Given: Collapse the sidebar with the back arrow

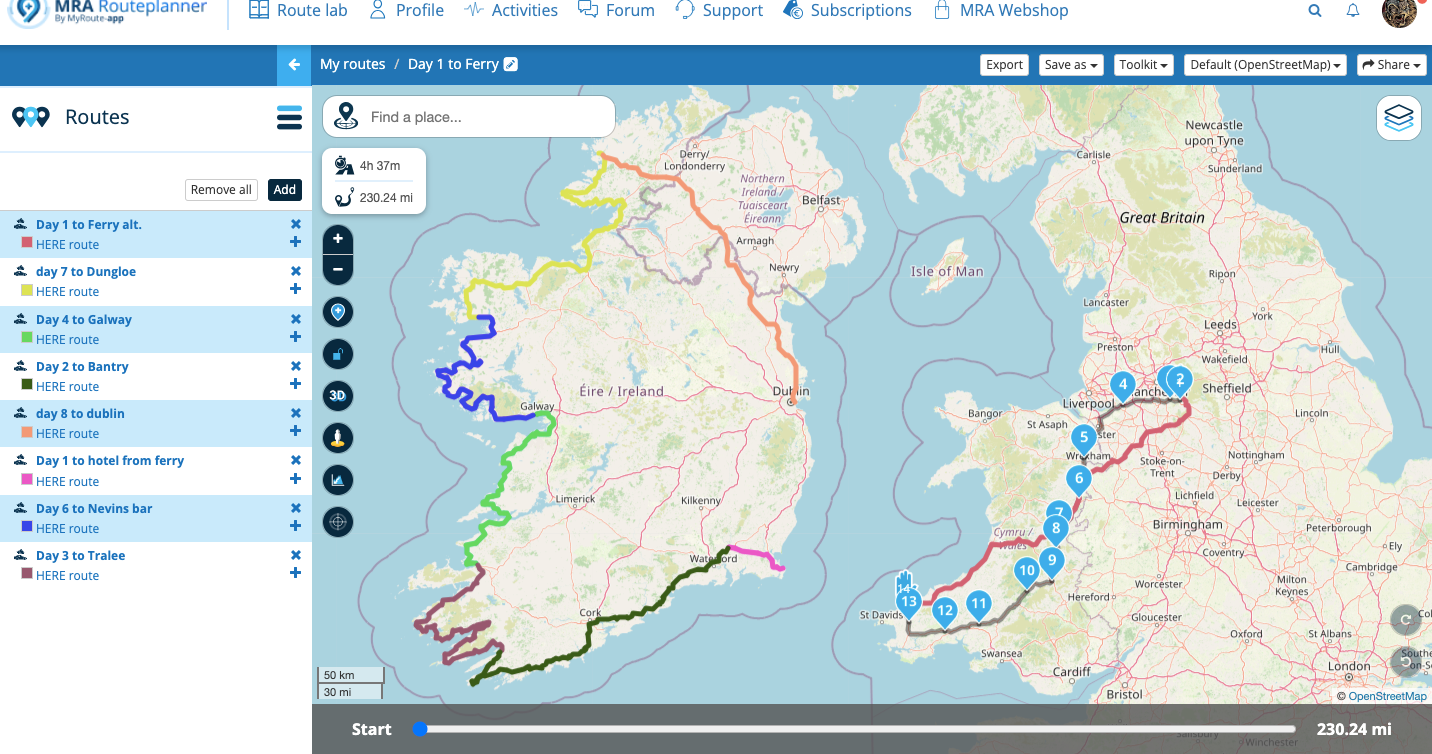Looking at the screenshot, I should coord(294,65).
